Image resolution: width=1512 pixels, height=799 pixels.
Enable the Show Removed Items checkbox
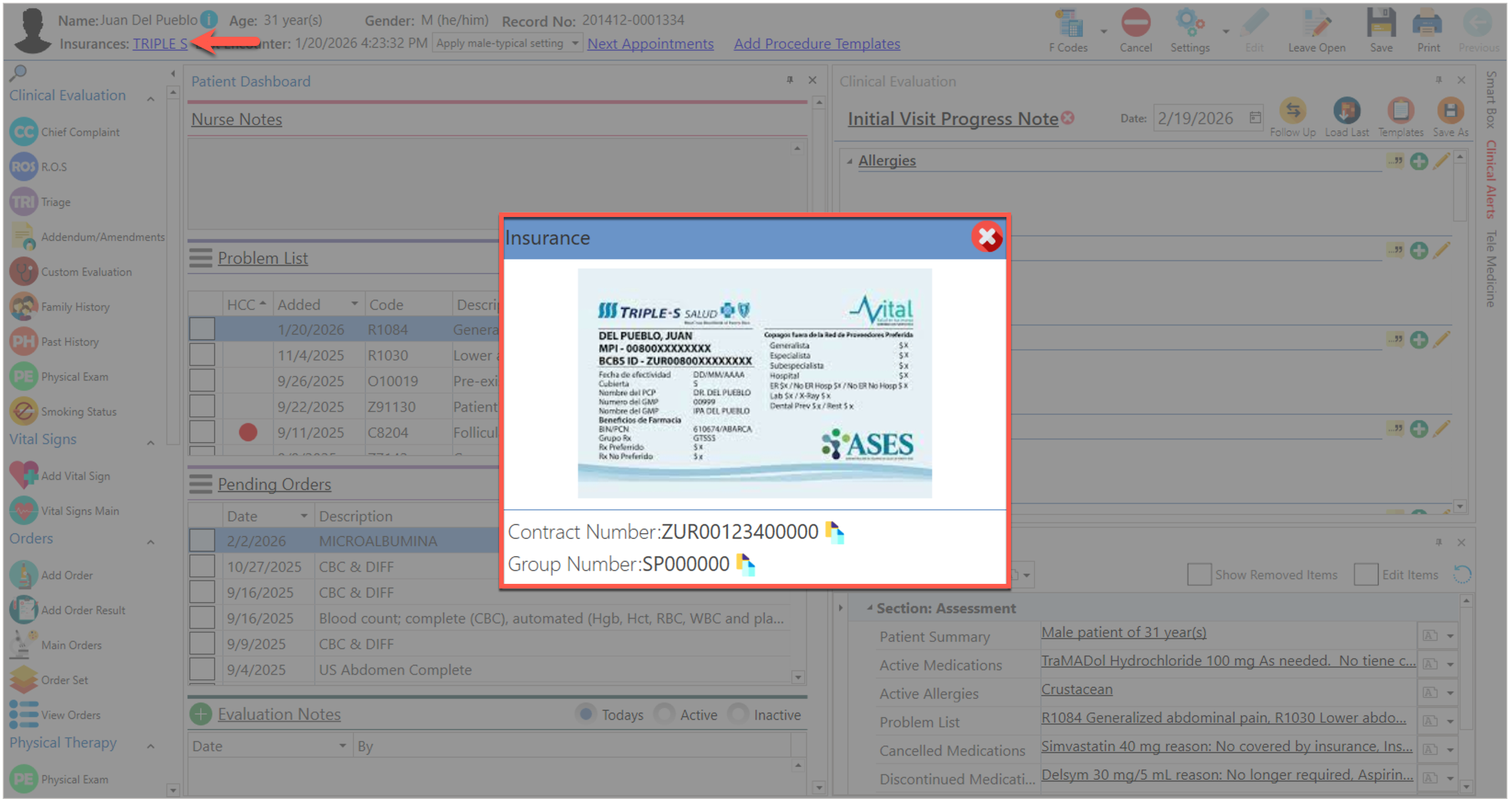[1198, 575]
